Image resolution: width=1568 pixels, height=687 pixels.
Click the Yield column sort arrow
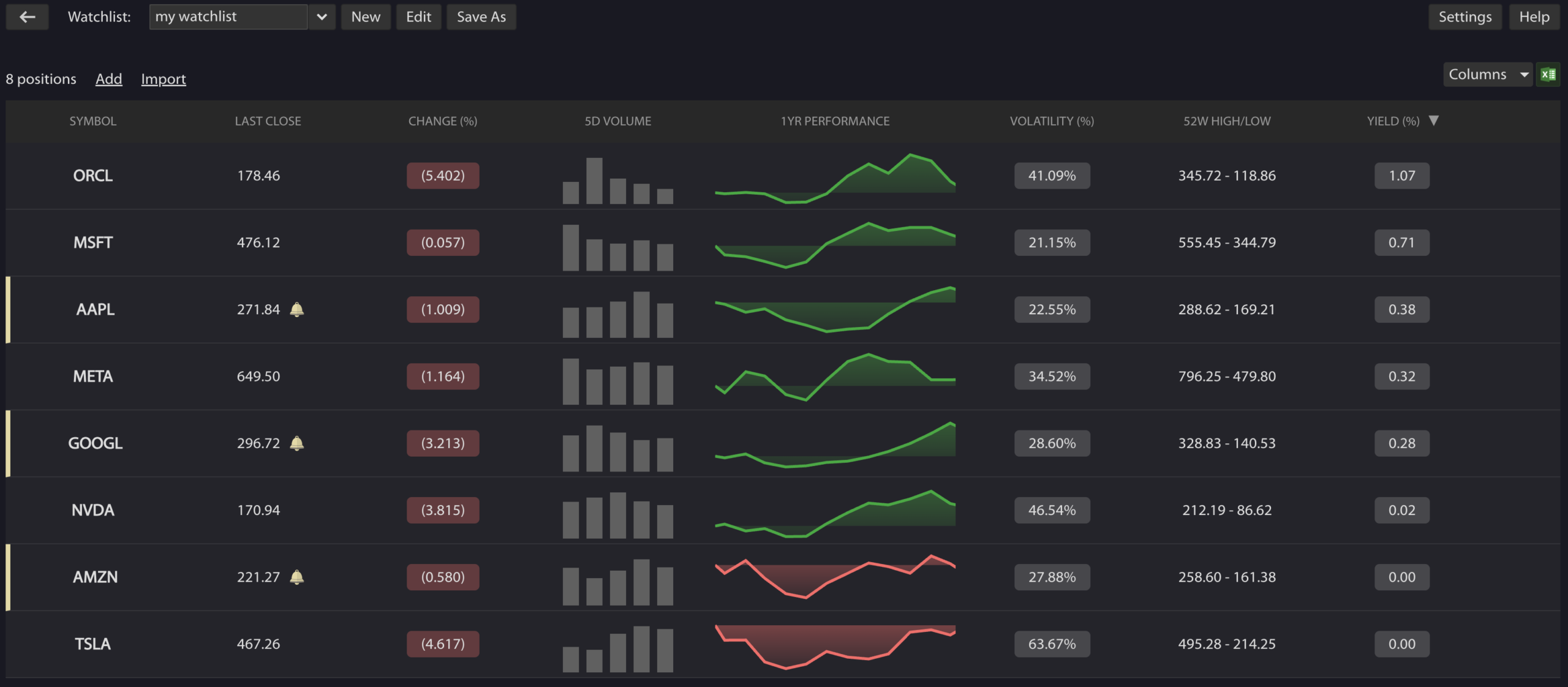[x=1434, y=121]
